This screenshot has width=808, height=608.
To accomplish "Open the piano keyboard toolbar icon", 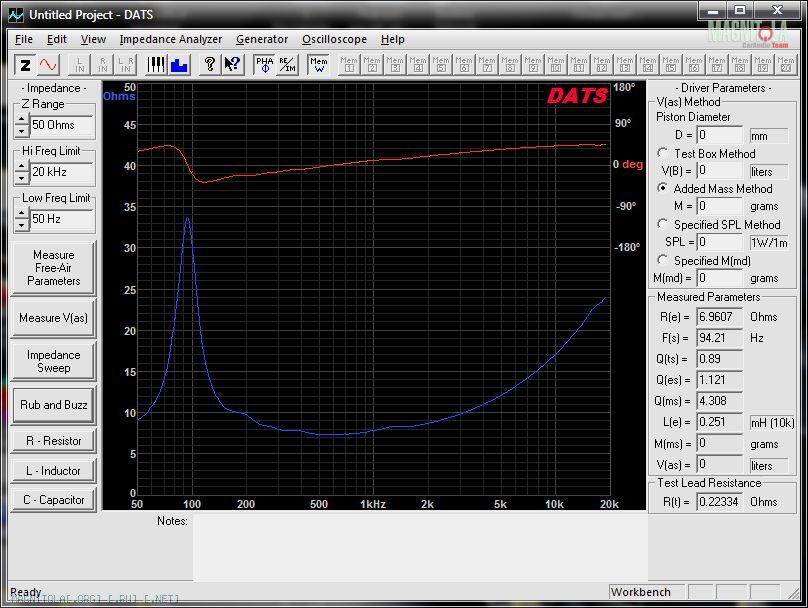I will (x=156, y=65).
